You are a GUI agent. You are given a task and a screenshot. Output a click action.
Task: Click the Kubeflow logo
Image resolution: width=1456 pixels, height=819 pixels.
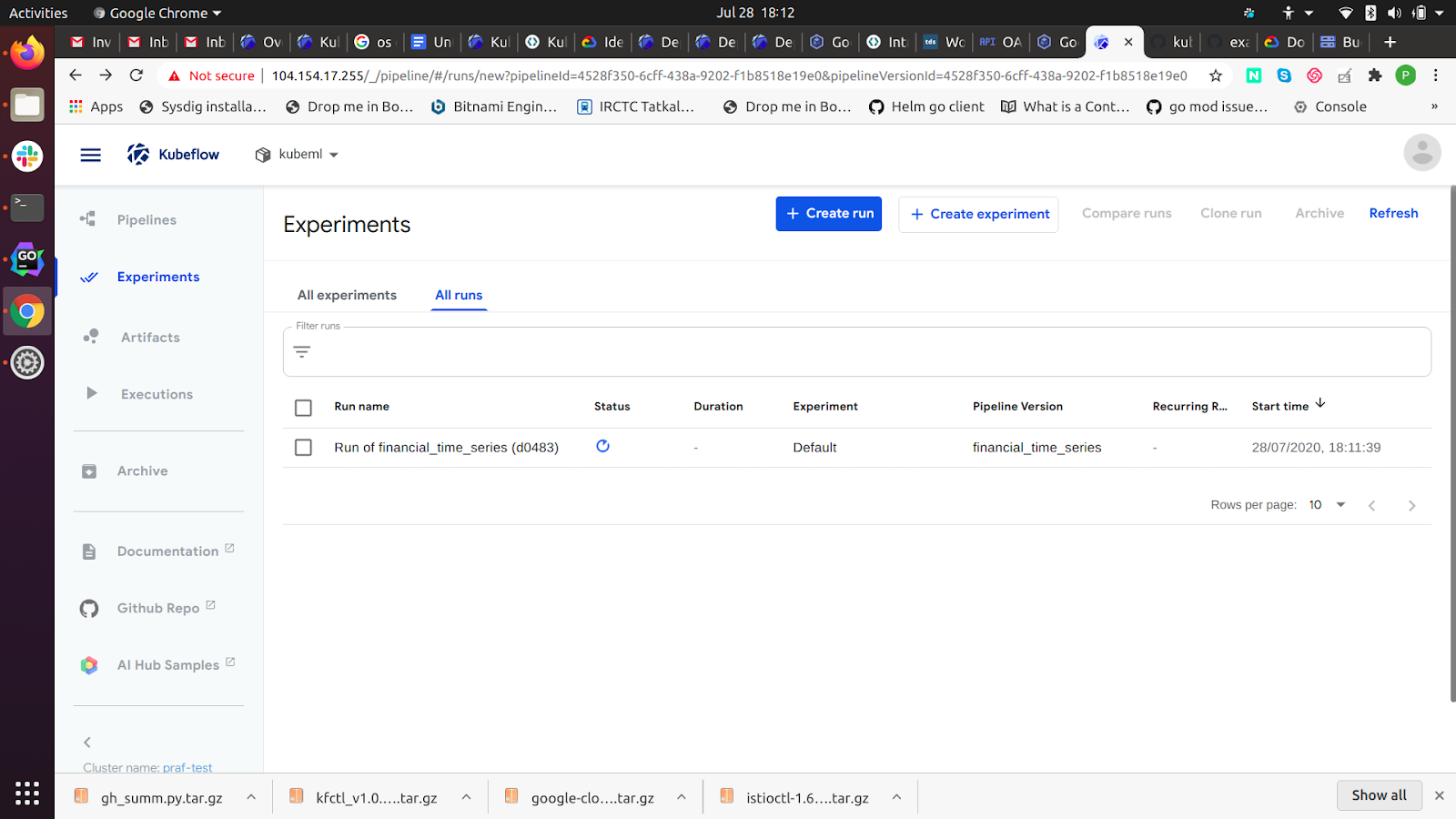pos(172,154)
